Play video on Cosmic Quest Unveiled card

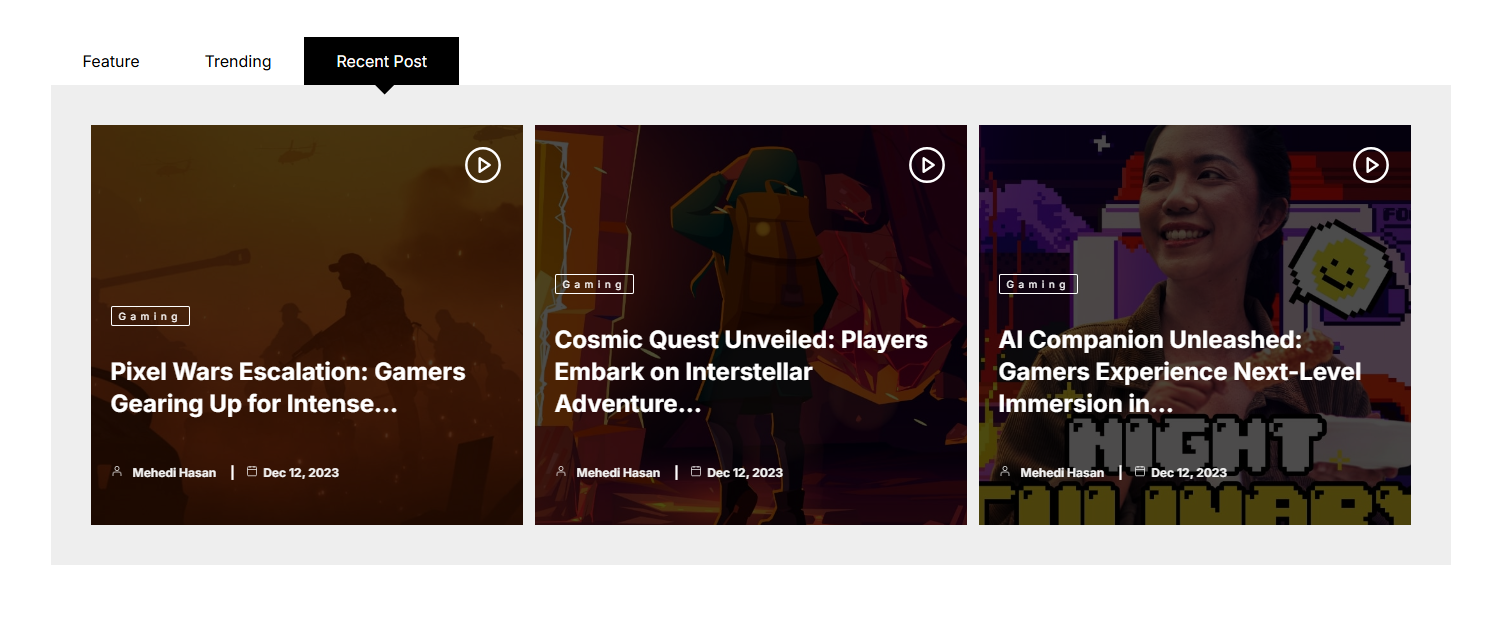coord(927,165)
